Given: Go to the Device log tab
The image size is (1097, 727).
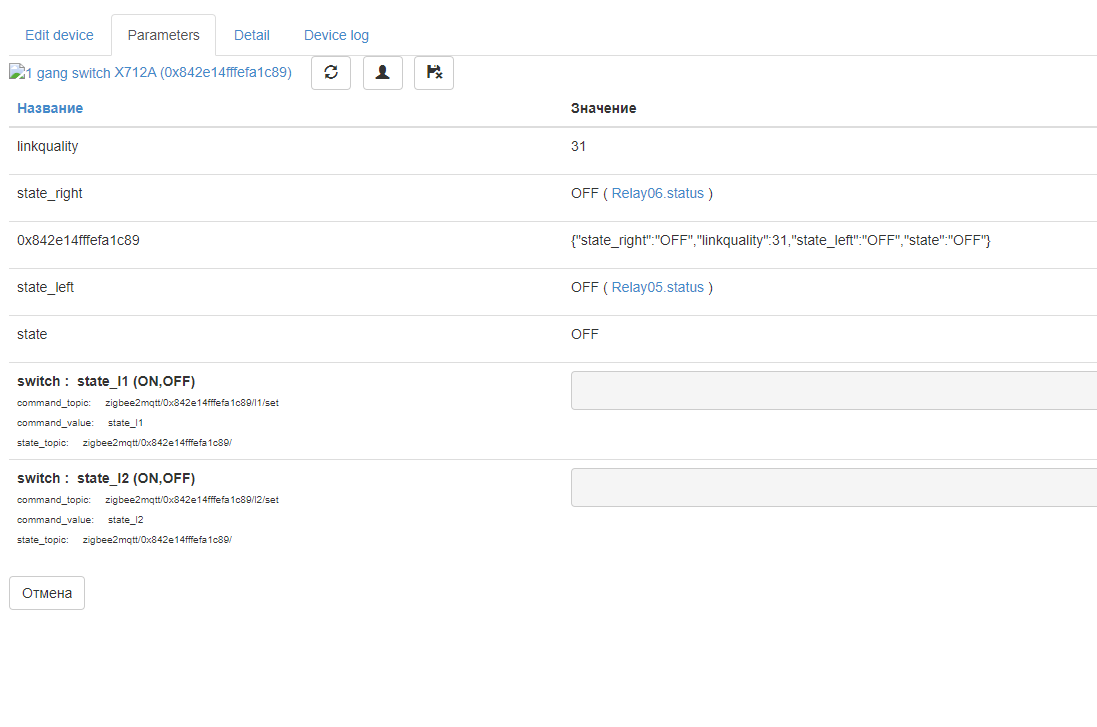Looking at the screenshot, I should [336, 35].
